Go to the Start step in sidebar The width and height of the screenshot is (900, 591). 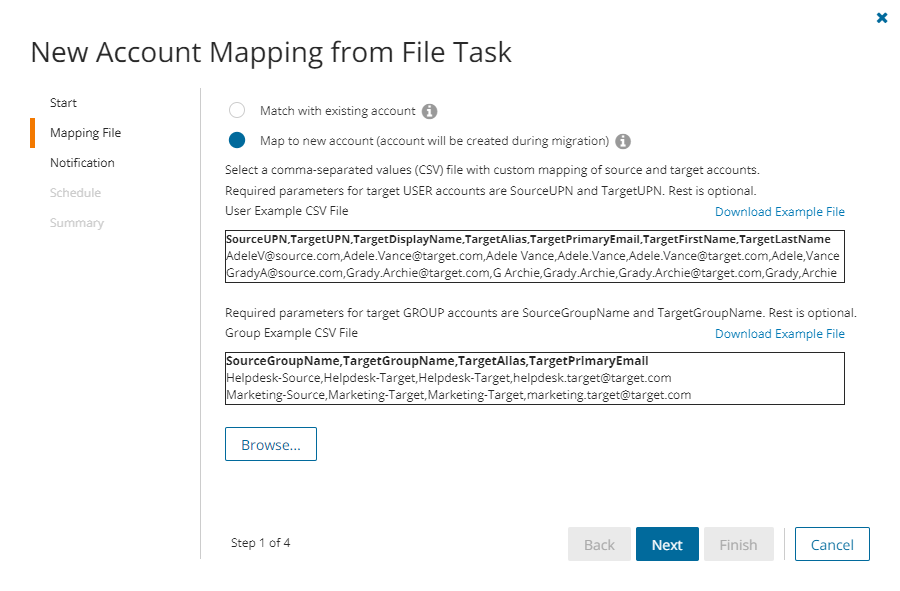coord(63,103)
